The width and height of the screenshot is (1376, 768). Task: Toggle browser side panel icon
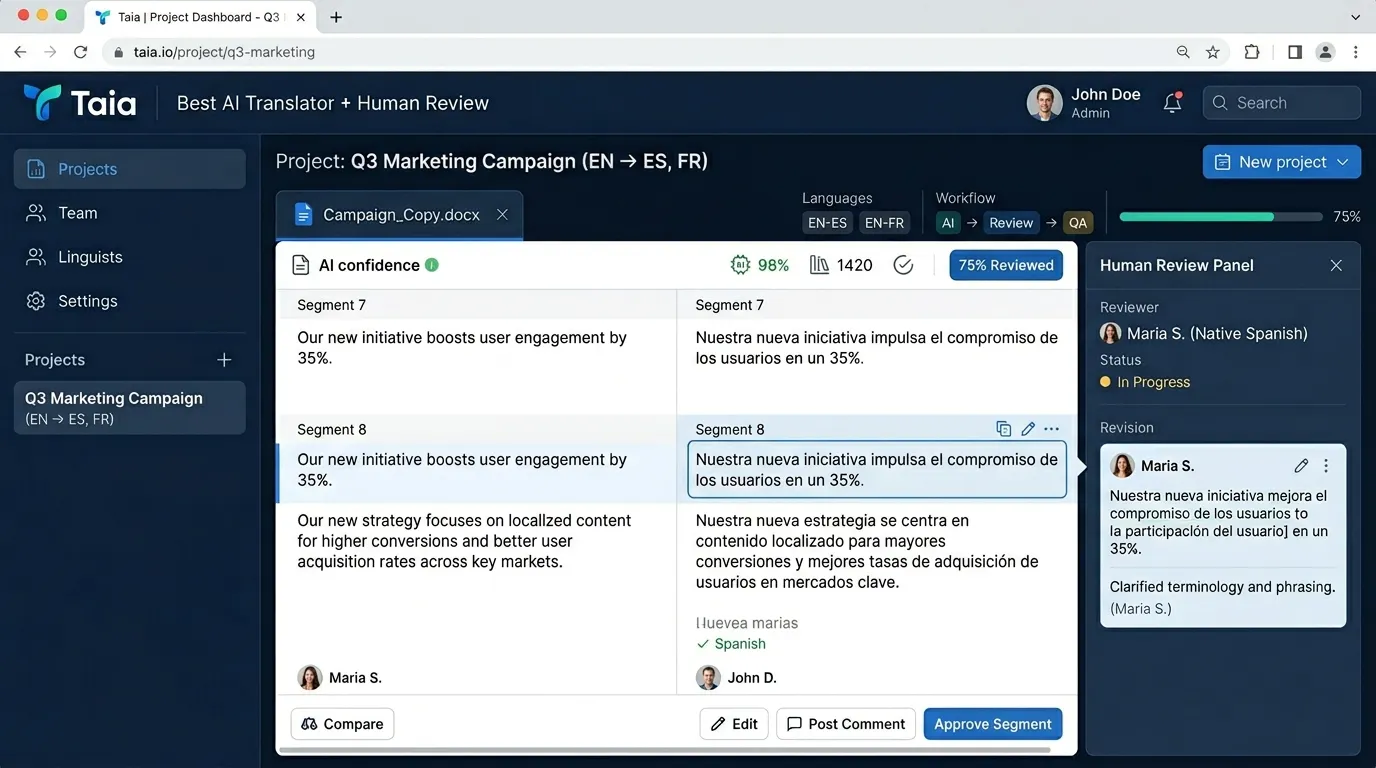tap(1295, 52)
